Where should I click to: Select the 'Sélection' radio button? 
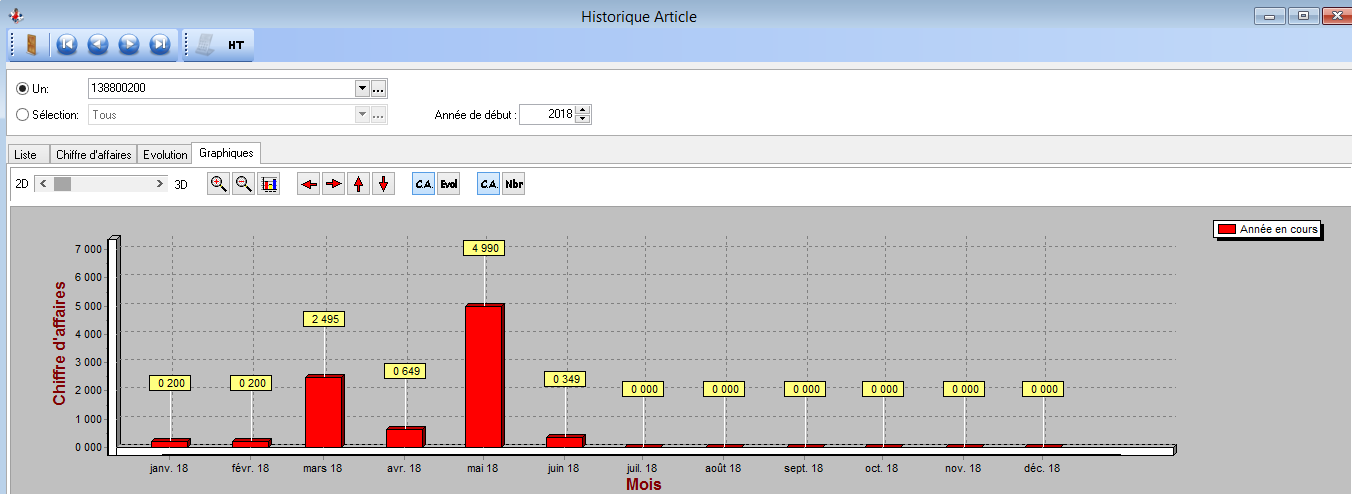tap(22, 115)
